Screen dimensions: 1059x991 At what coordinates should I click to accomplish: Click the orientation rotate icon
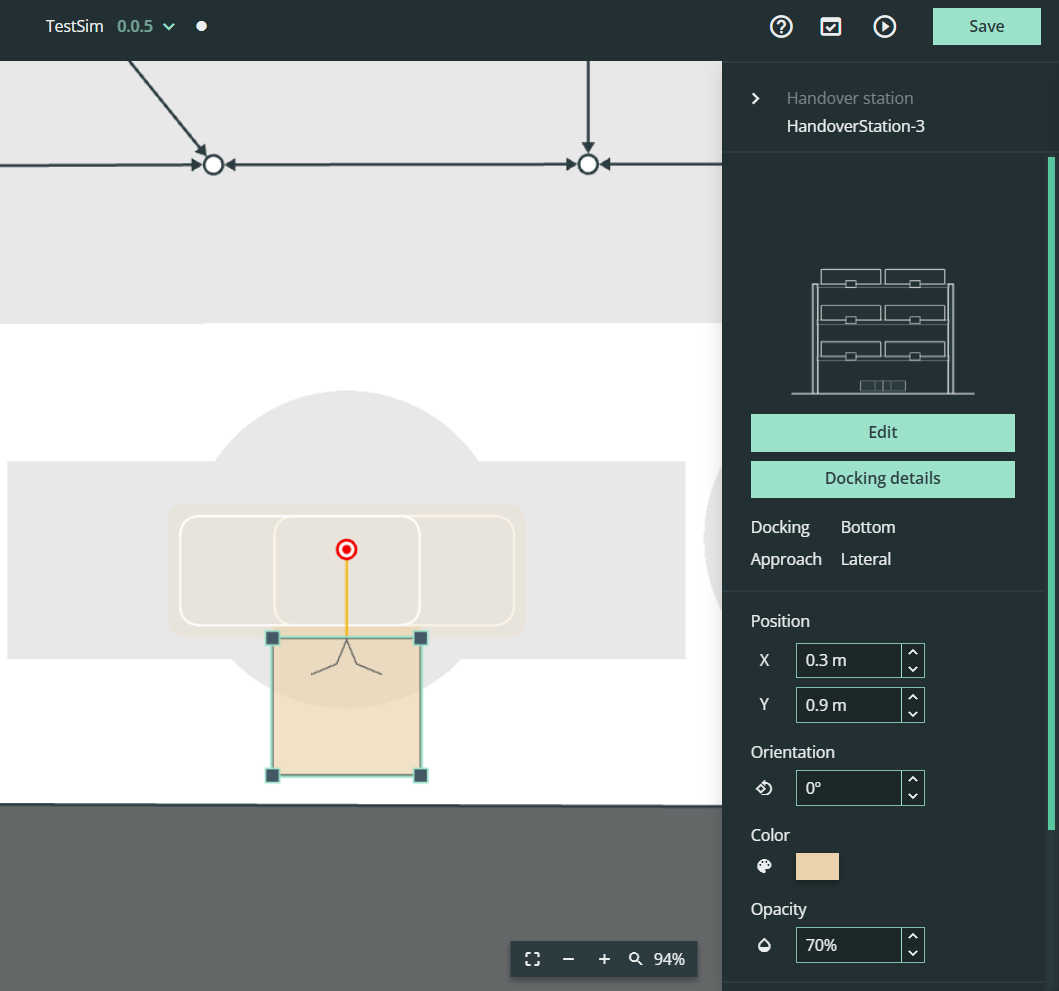click(x=764, y=788)
